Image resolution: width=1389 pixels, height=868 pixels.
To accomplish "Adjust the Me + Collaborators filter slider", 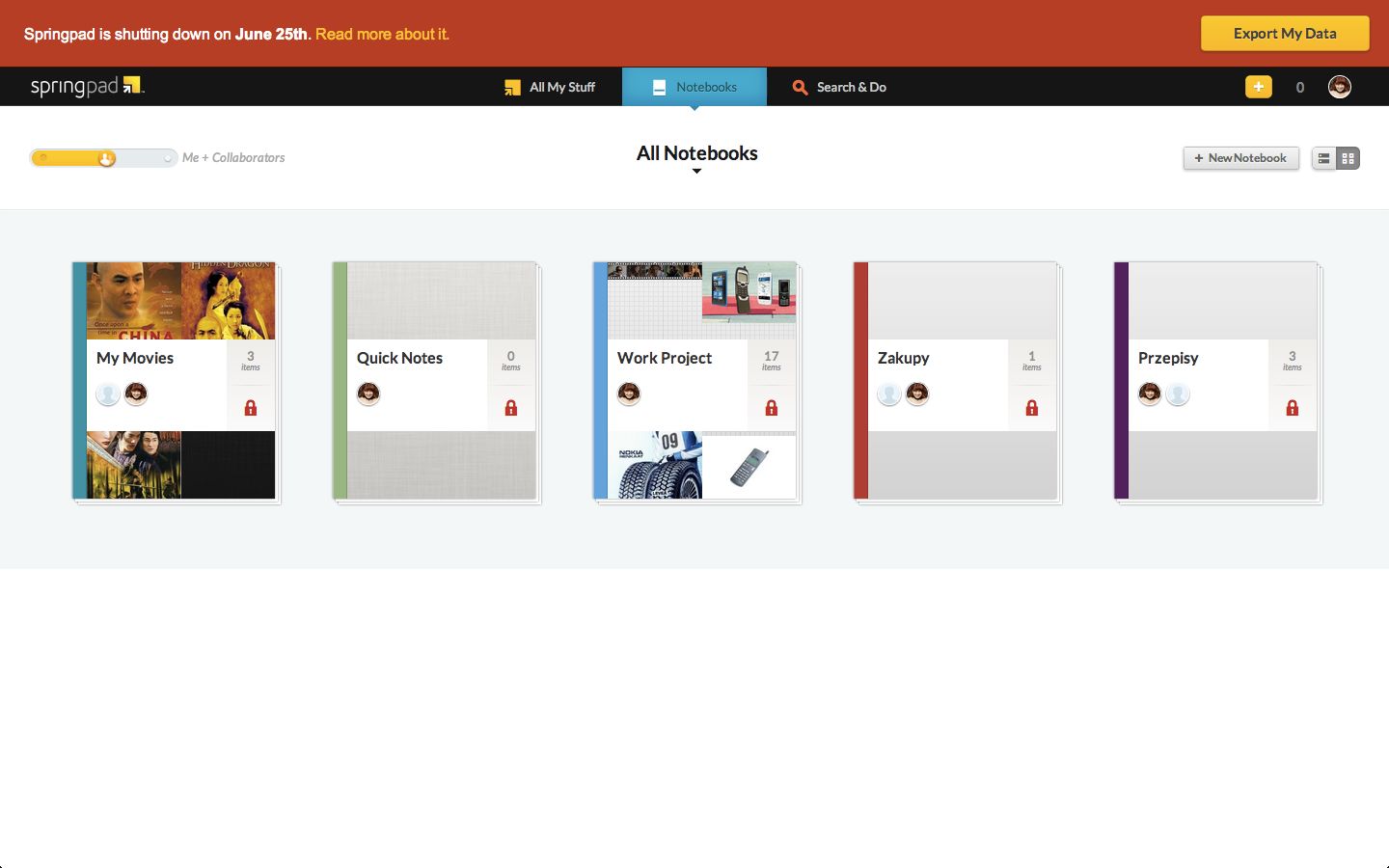I will (x=103, y=158).
